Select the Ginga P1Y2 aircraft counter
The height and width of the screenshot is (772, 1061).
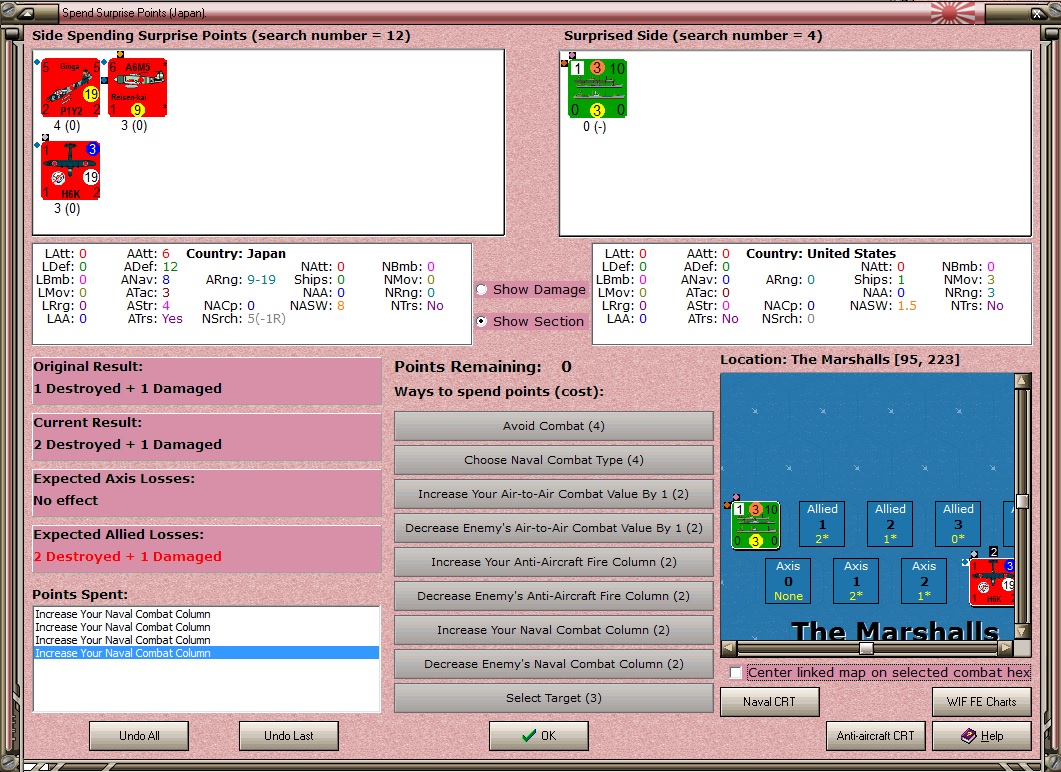click(x=70, y=87)
